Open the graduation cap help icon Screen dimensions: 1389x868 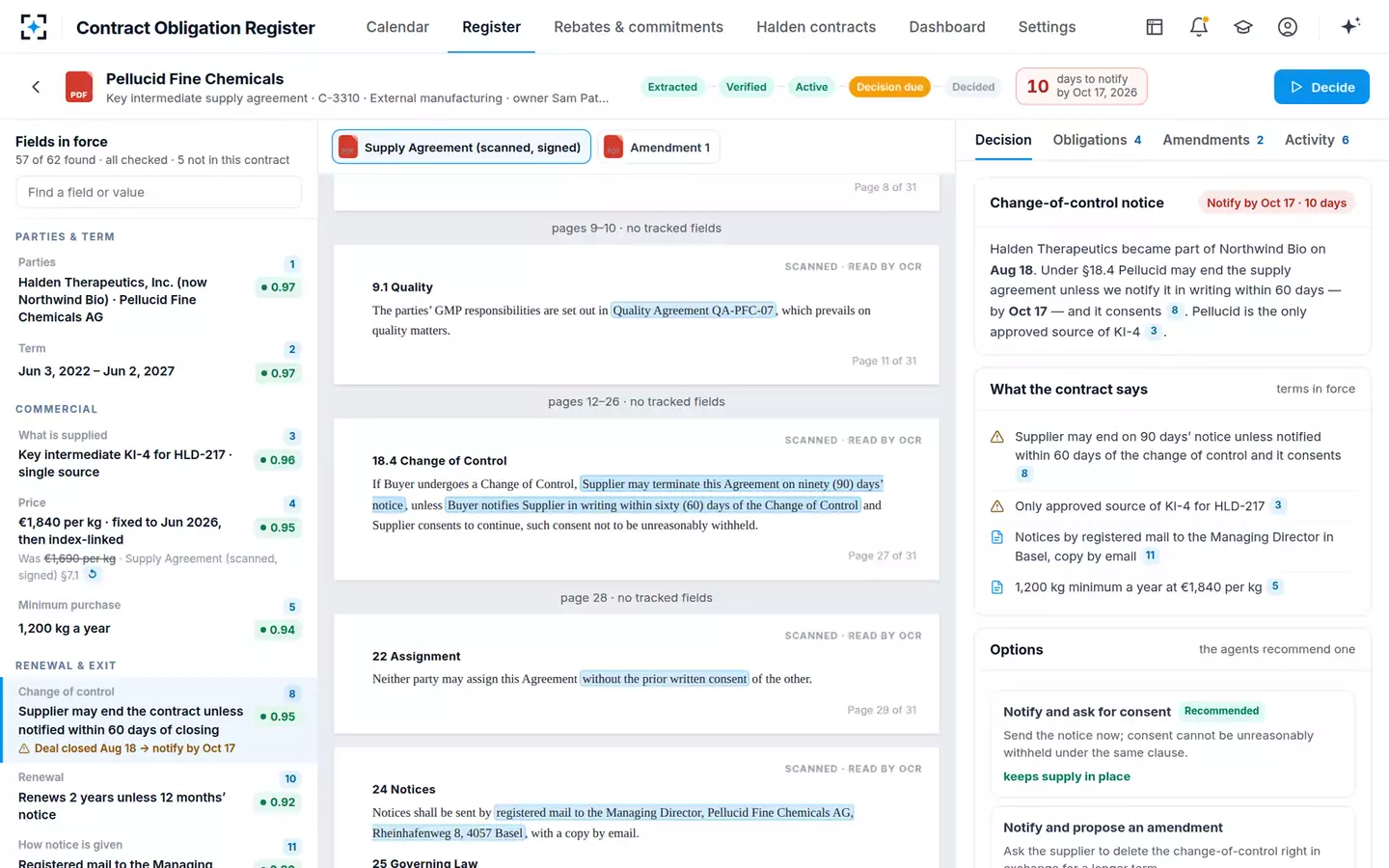1243,27
